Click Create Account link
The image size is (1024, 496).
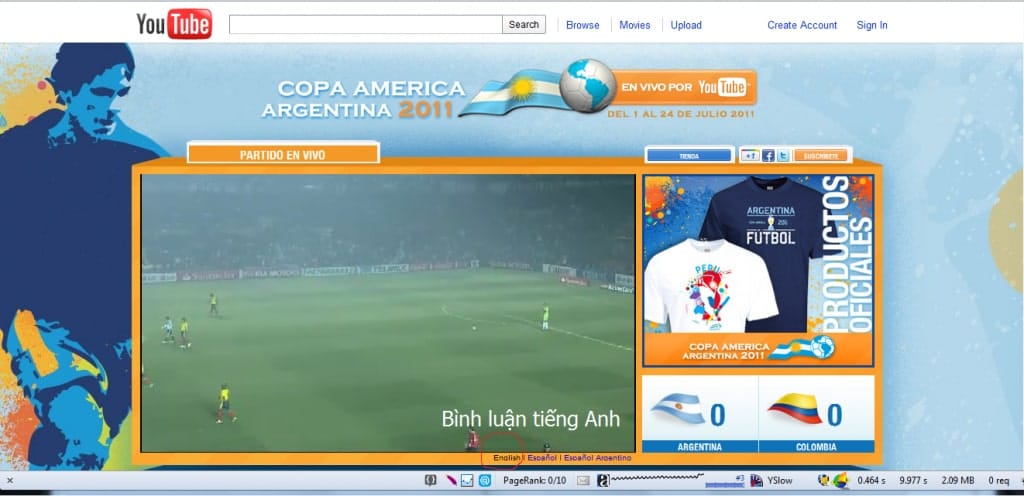tap(802, 25)
